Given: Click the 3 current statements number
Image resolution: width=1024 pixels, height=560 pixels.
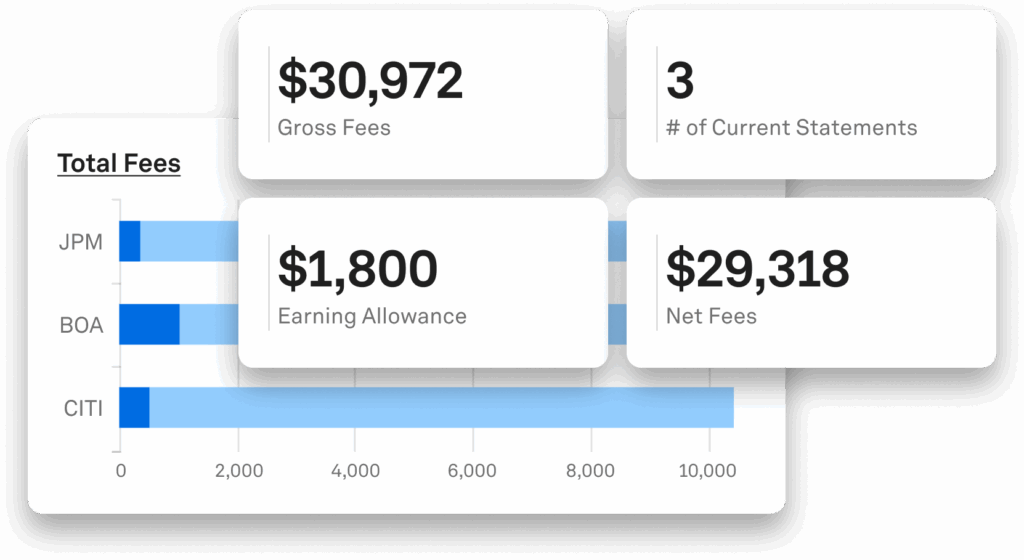Looking at the screenshot, I should click(x=680, y=82).
